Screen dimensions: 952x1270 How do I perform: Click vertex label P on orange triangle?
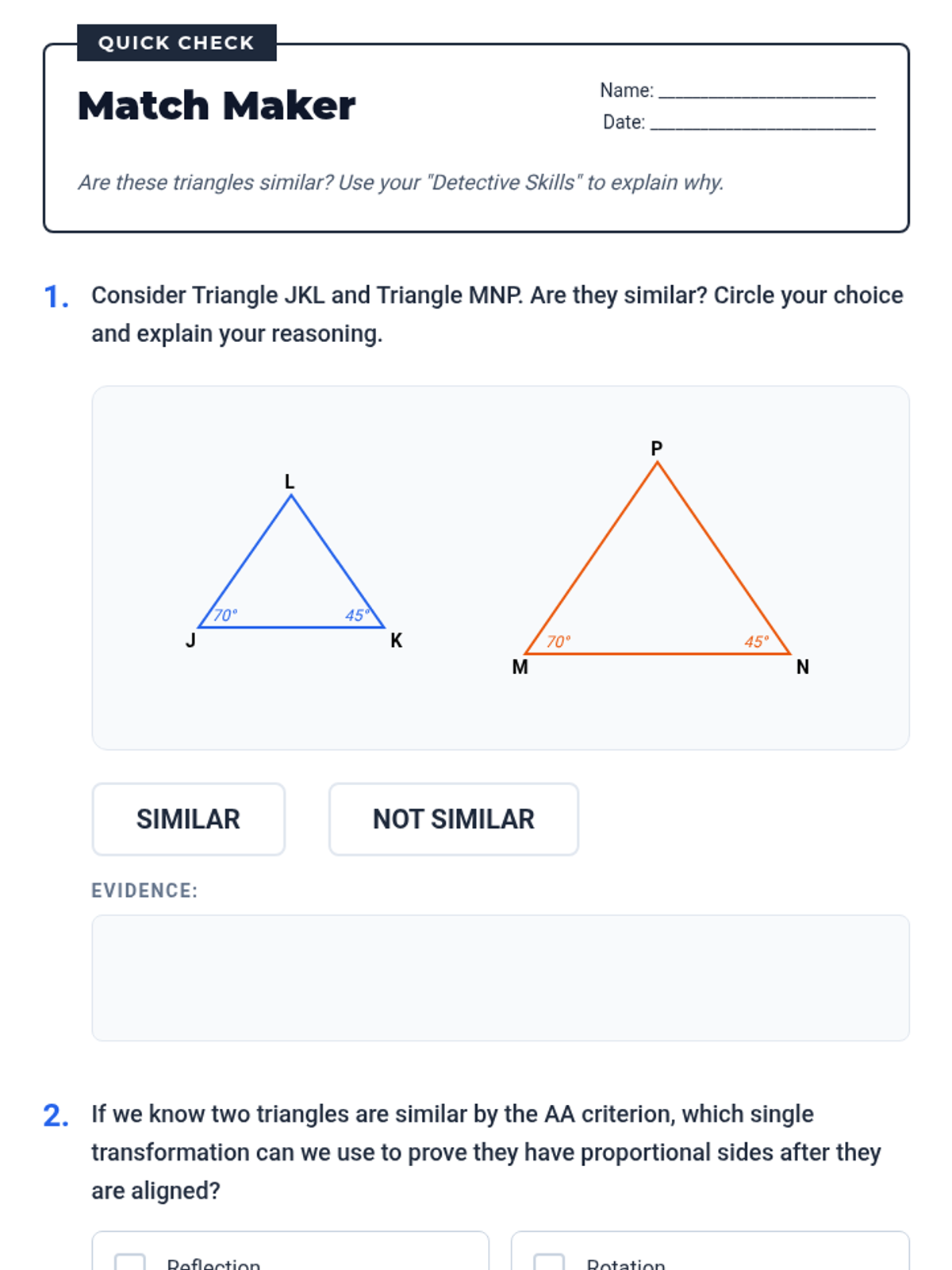(657, 448)
